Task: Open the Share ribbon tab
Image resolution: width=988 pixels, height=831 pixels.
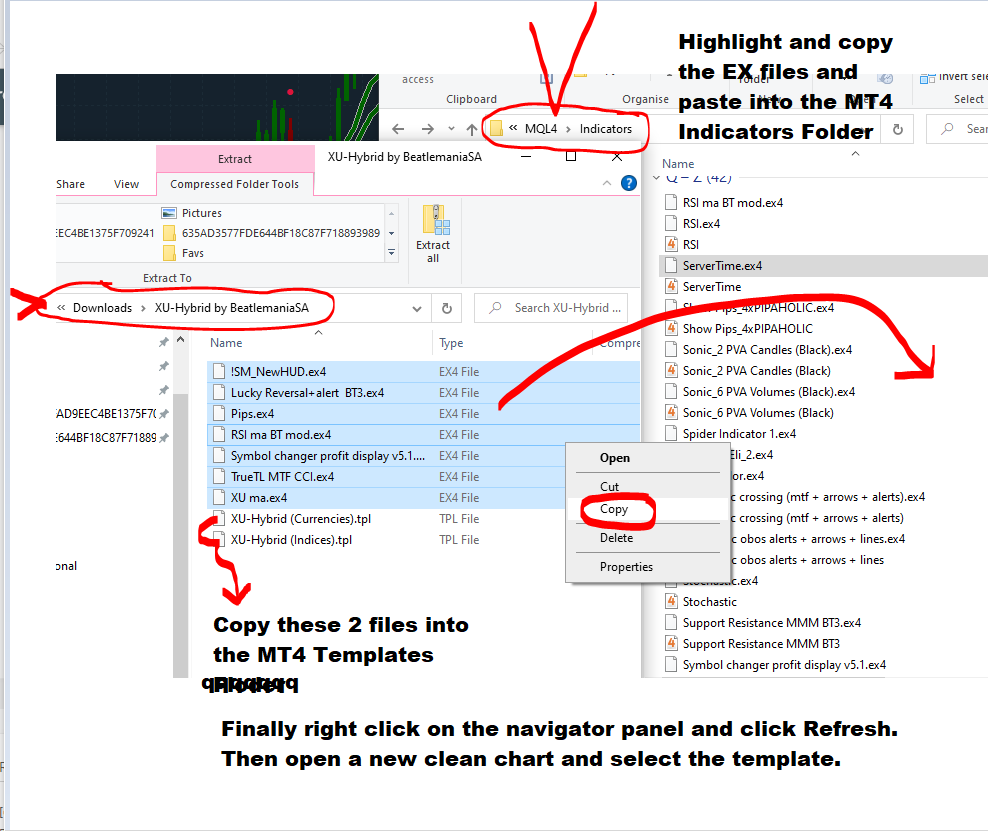Action: tap(71, 184)
